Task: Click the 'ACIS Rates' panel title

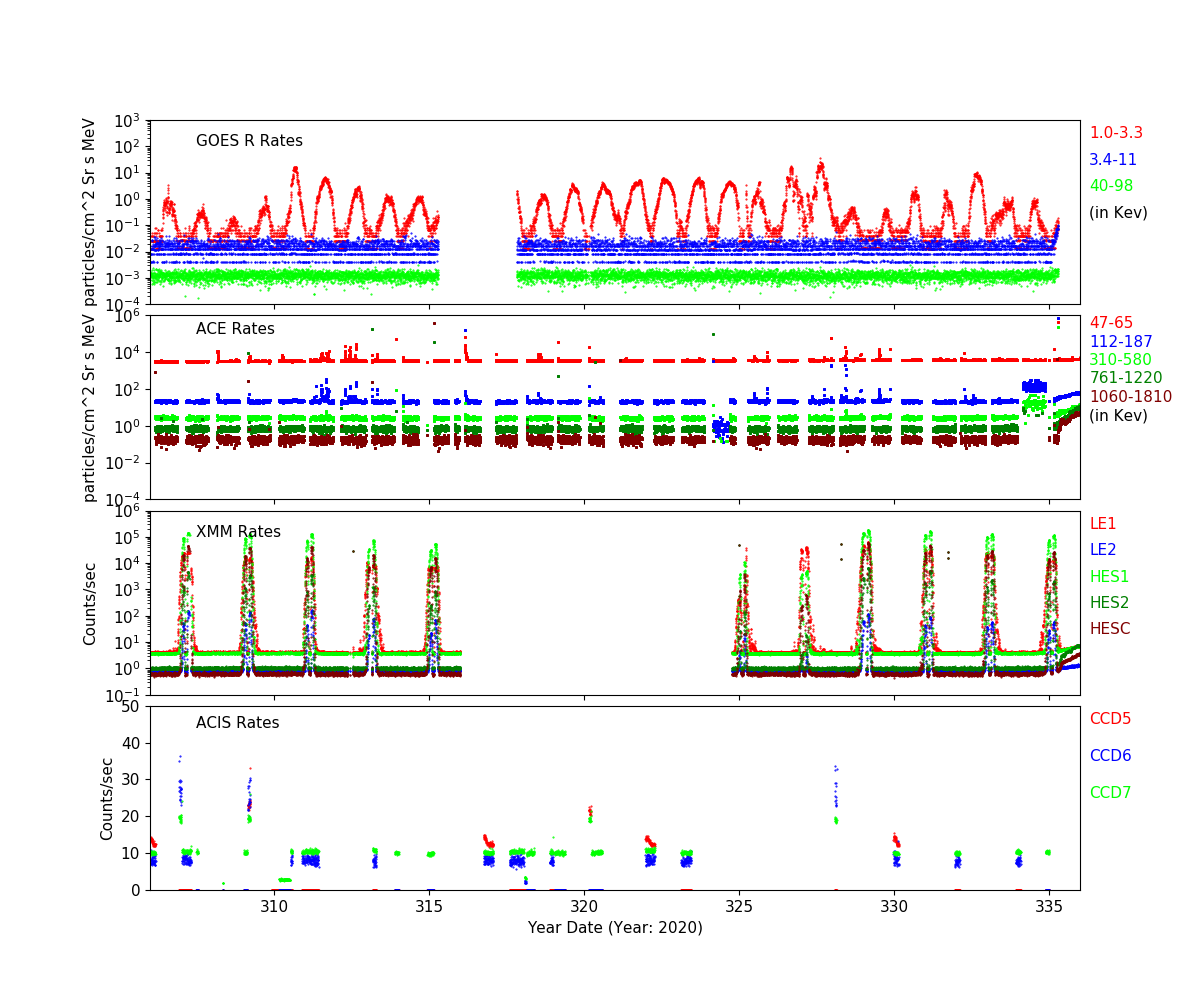Action: (x=237, y=723)
